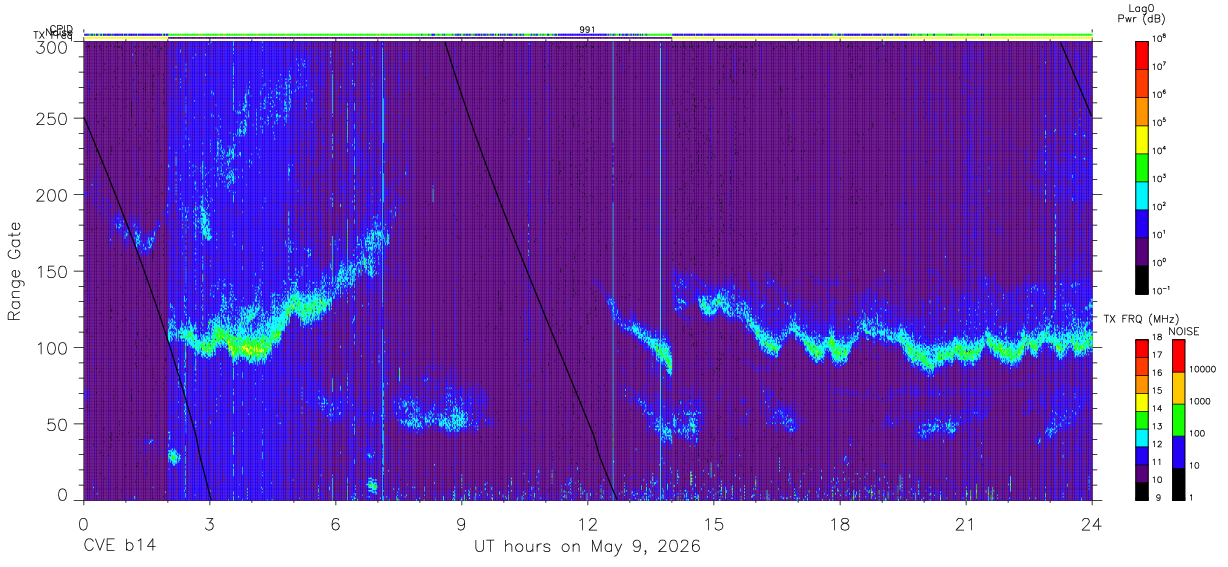The image size is (1228, 567).
Task: Click the 100 tick on Range Gate axis
Action: tap(52, 348)
